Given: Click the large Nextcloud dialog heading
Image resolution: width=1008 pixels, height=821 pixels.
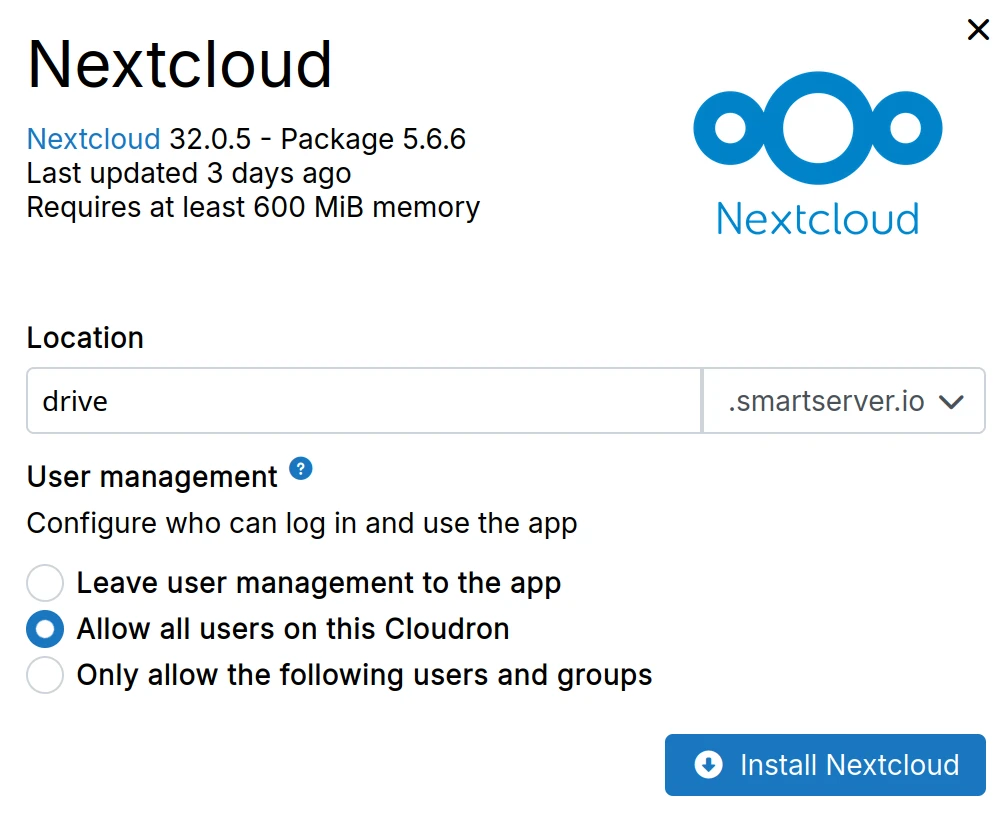Looking at the screenshot, I should click(180, 65).
